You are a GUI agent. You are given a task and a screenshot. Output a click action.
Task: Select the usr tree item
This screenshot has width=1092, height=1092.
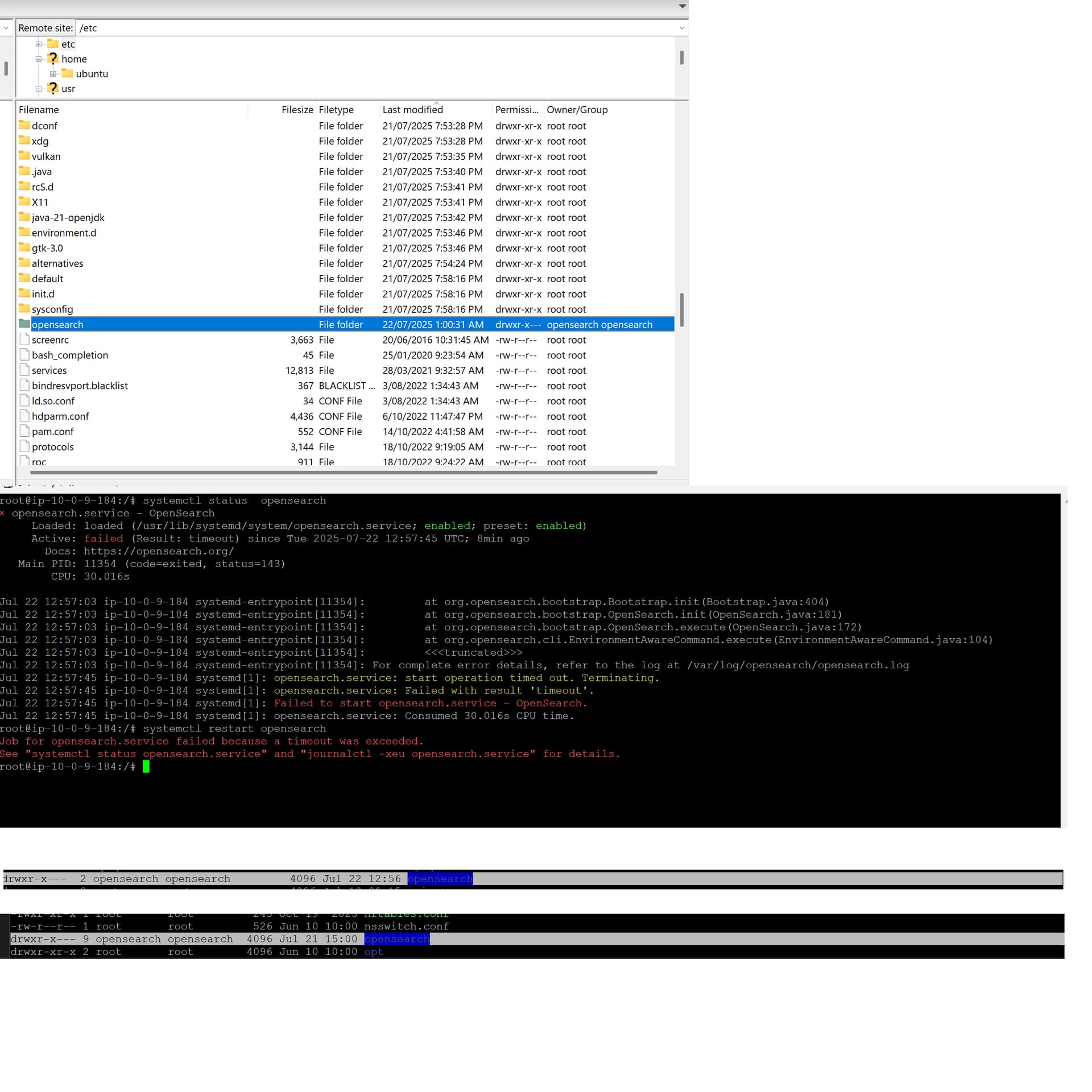[68, 89]
